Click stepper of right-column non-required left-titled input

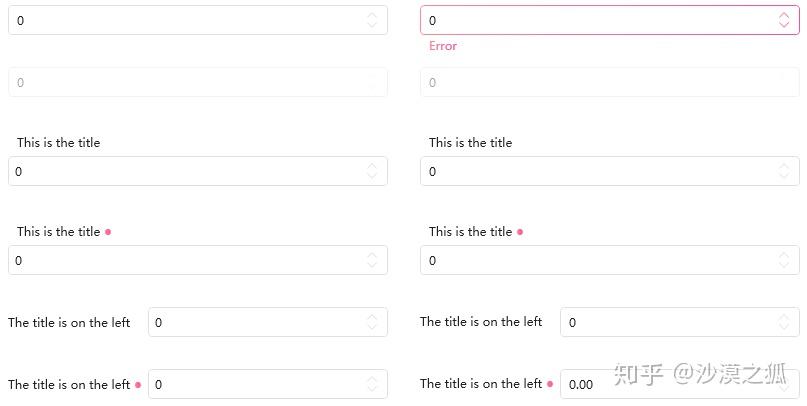click(x=784, y=322)
